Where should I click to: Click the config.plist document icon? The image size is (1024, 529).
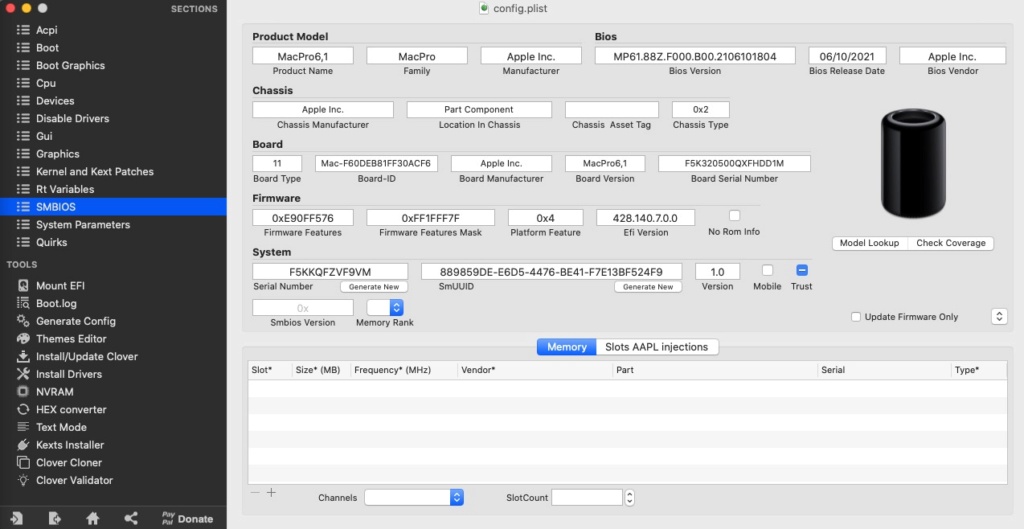[x=483, y=8]
